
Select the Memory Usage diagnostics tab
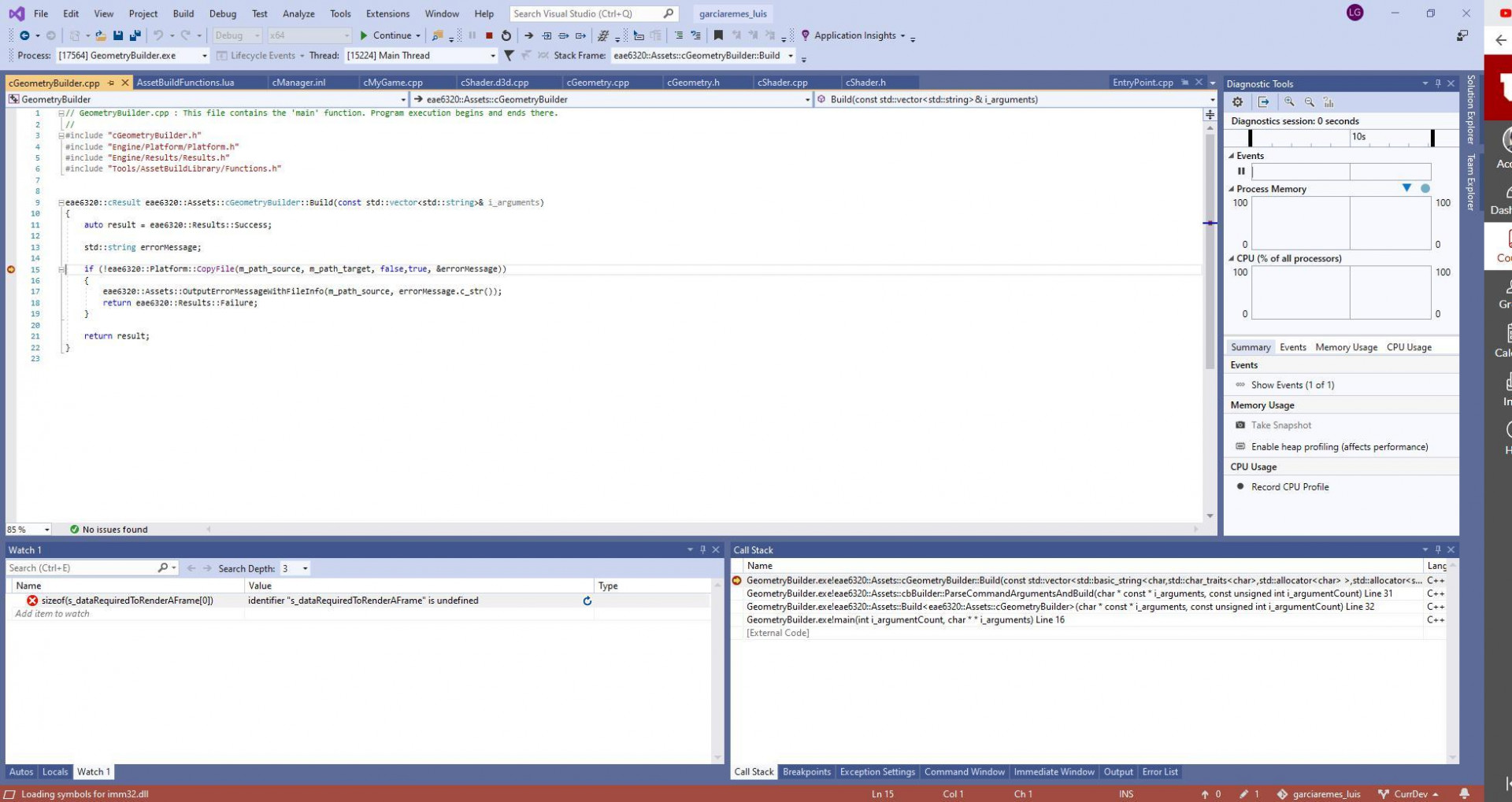pos(1346,347)
